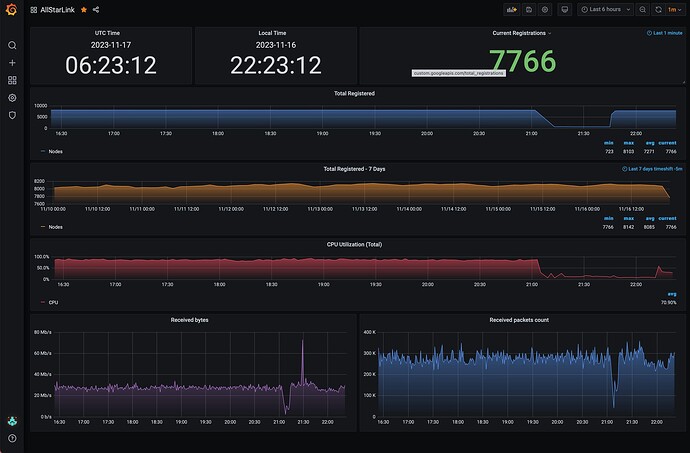Open the Create plus icon in sidebar
Screen dimensions: 690x453
(12, 63)
